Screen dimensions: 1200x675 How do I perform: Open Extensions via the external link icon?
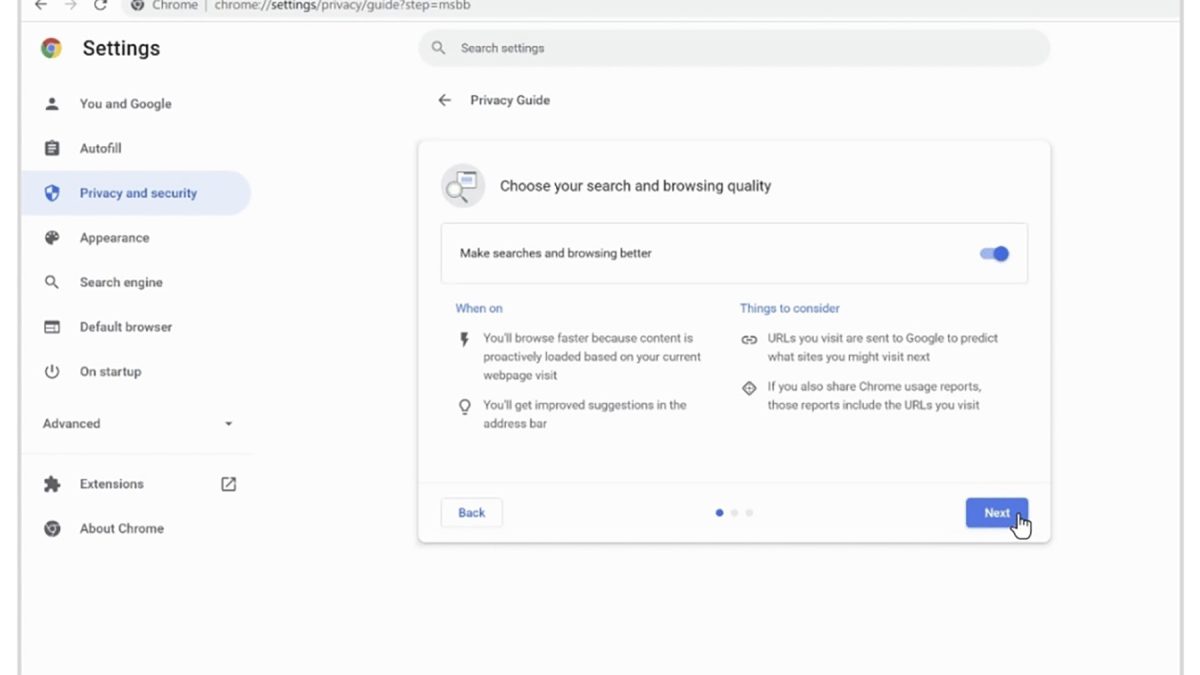(228, 484)
